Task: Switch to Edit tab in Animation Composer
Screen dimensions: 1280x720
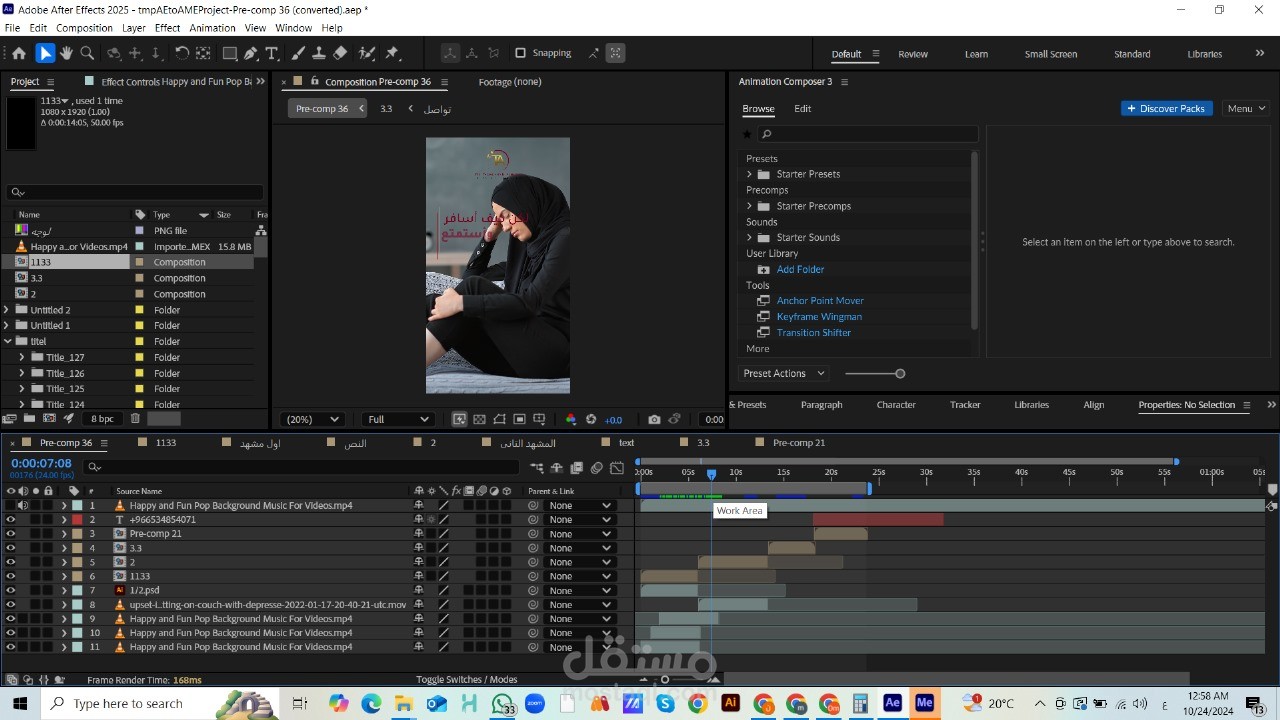Action: (802, 108)
